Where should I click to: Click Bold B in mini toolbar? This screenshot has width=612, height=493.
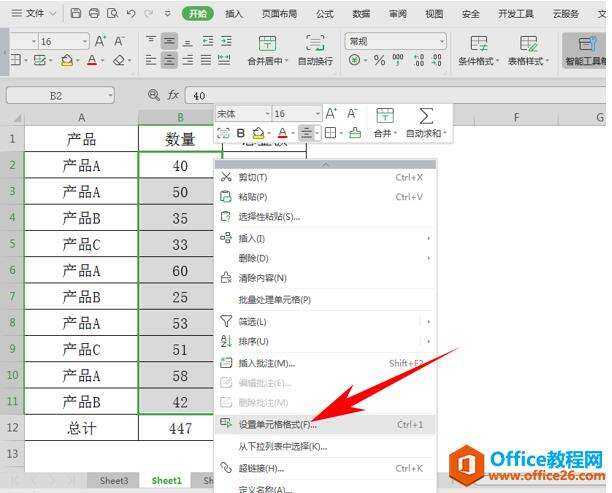point(241,133)
